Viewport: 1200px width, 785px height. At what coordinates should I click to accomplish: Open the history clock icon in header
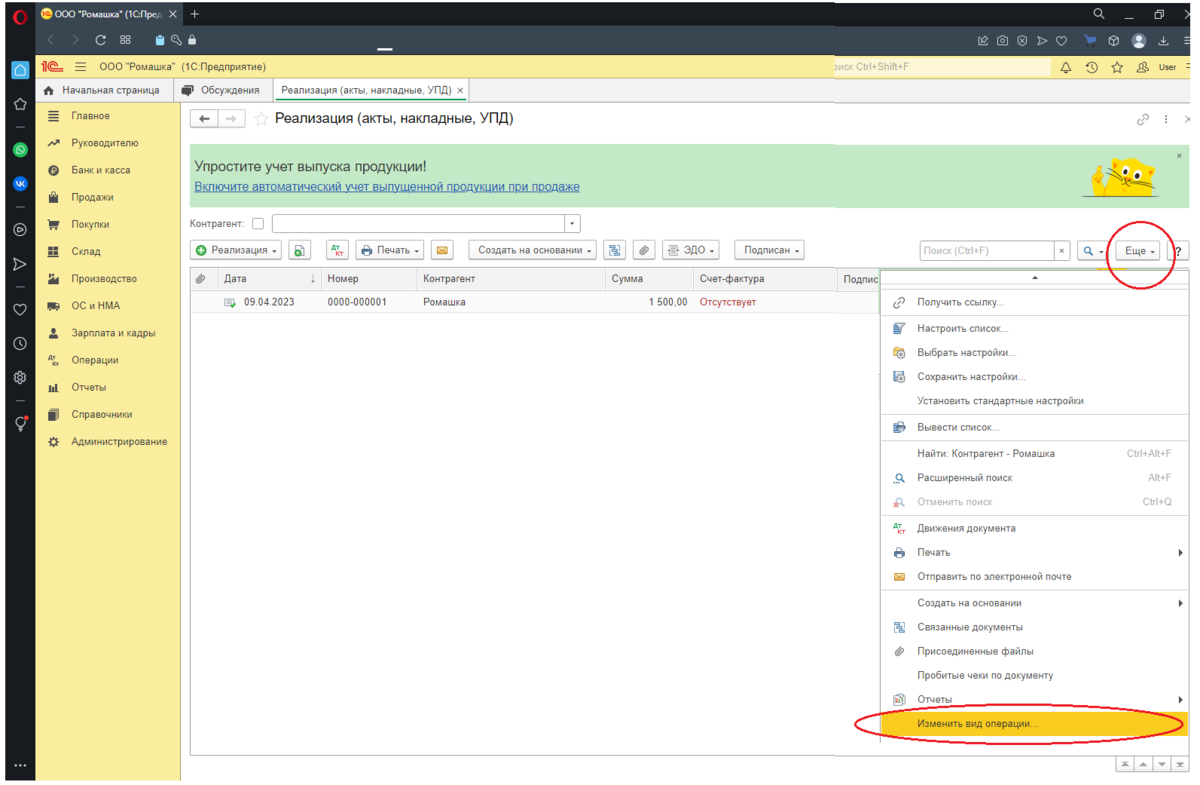[x=1092, y=67]
